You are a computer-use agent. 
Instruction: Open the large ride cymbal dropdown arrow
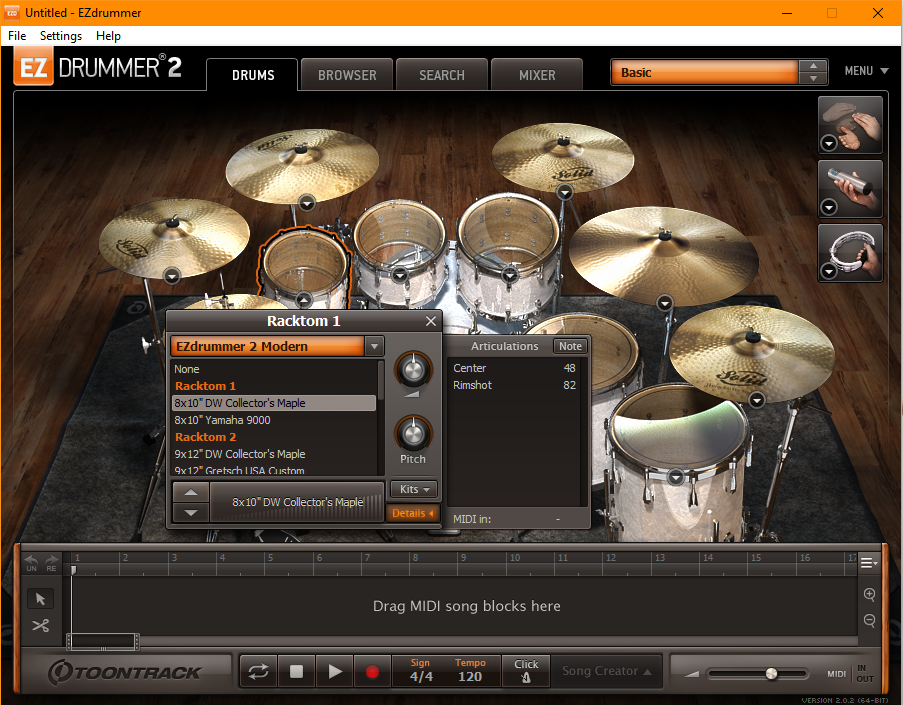665,303
